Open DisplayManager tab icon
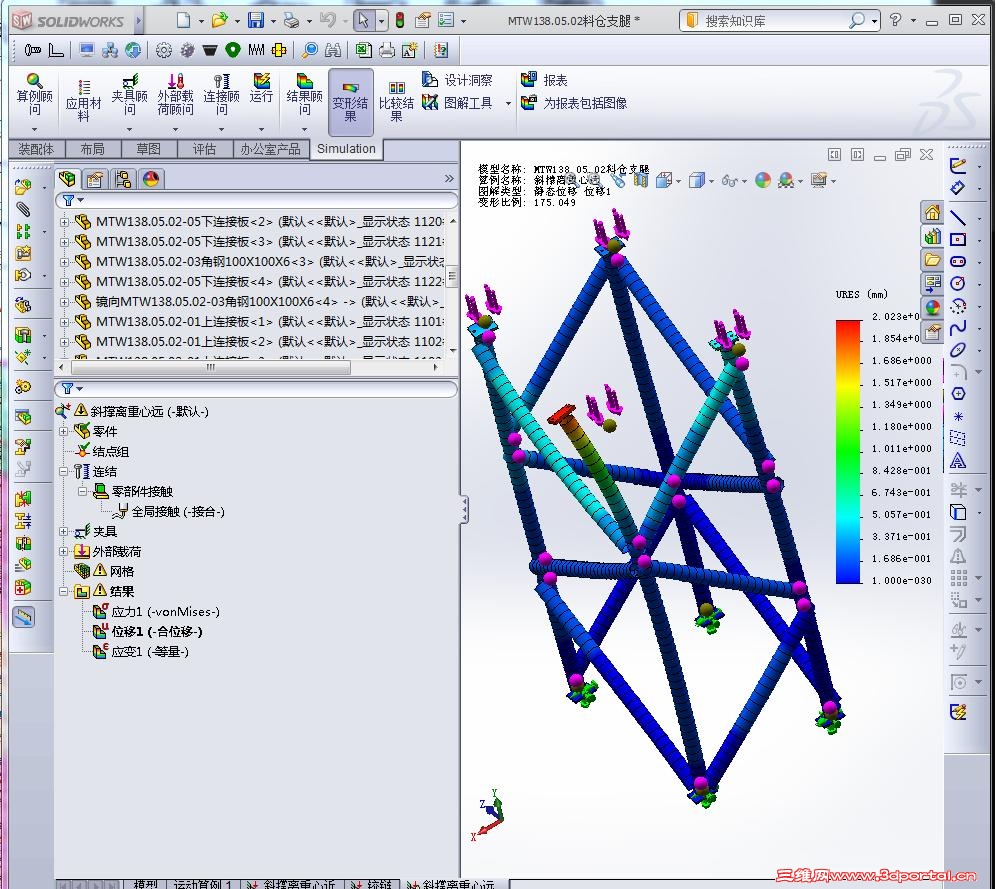 [x=151, y=179]
